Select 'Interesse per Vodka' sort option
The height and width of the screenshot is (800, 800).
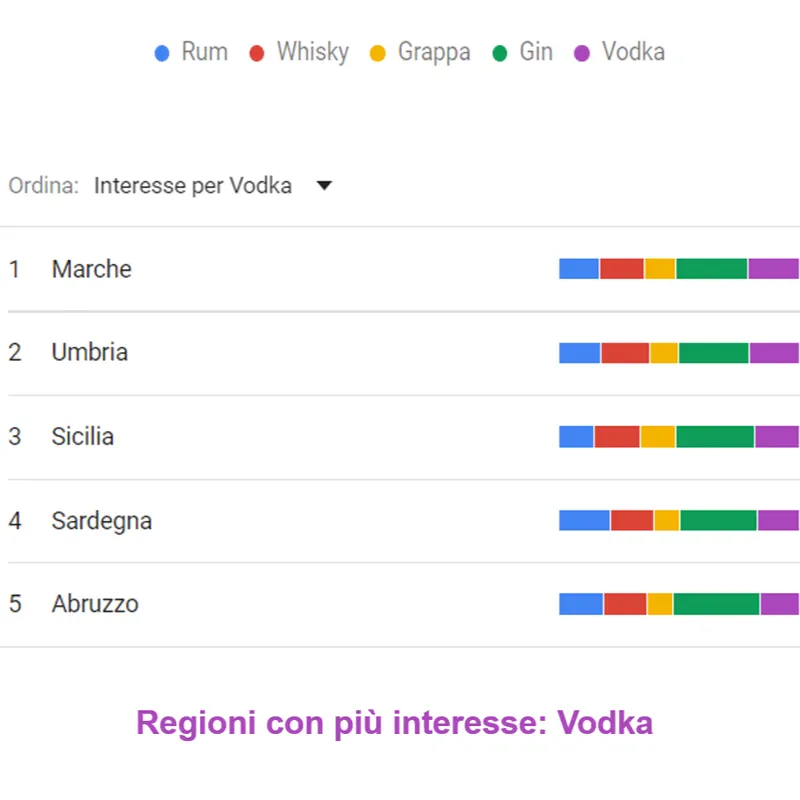click(x=192, y=186)
